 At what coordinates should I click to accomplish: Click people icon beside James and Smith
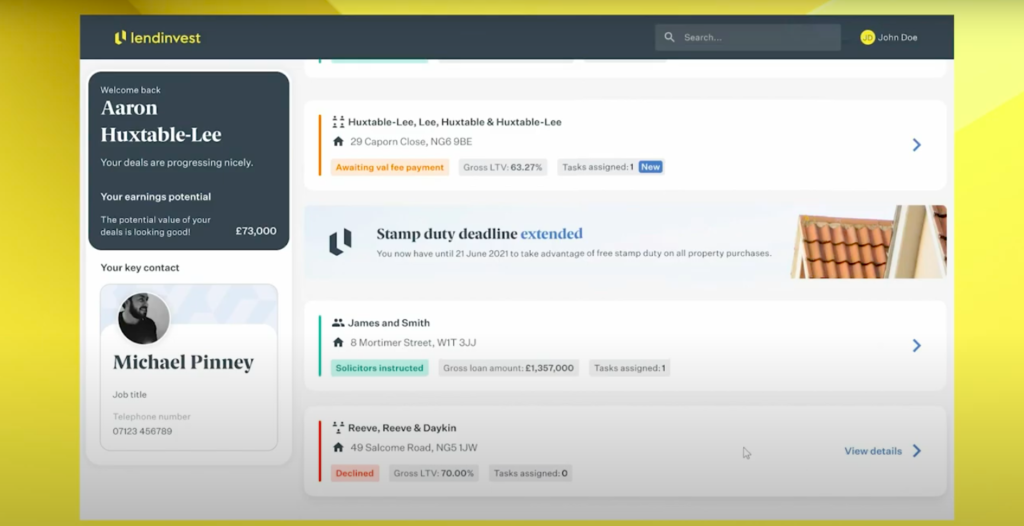pos(338,323)
